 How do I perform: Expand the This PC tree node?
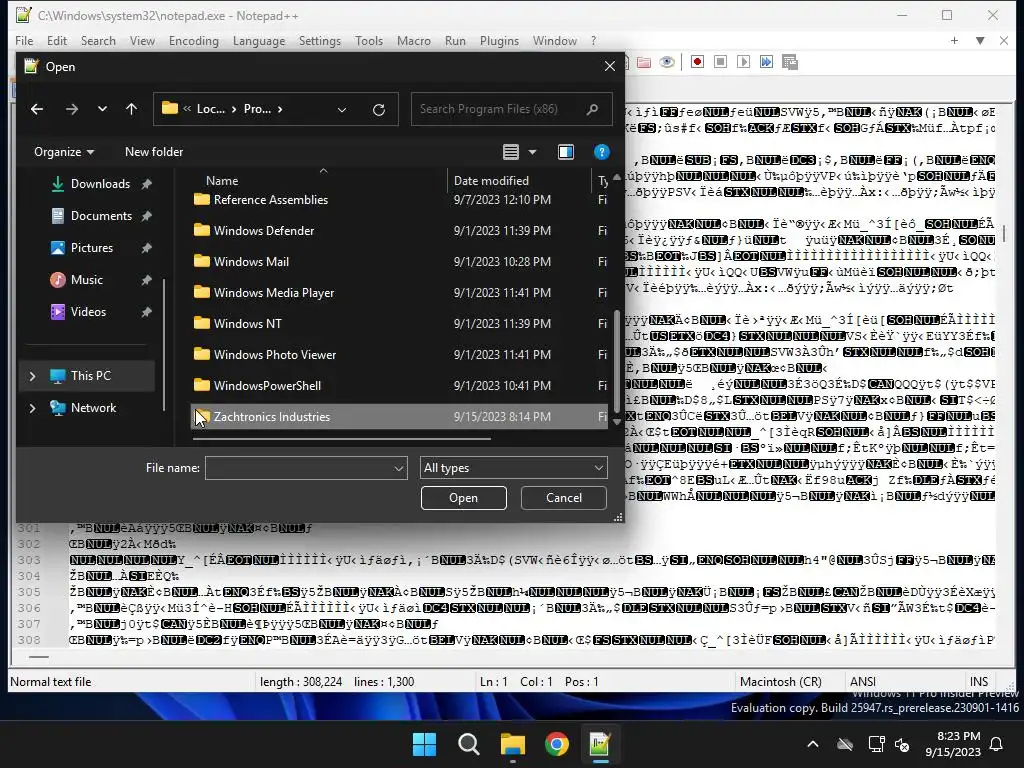tap(32, 376)
